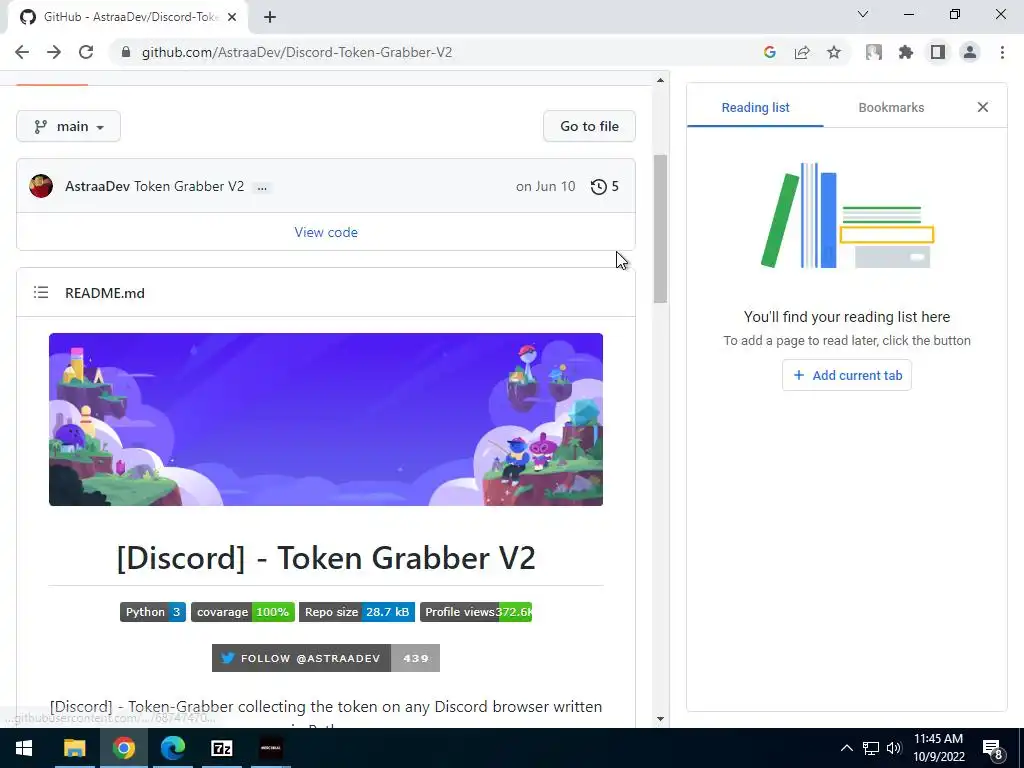Click network status tray icon
The image size is (1024, 768).
pos(871,748)
